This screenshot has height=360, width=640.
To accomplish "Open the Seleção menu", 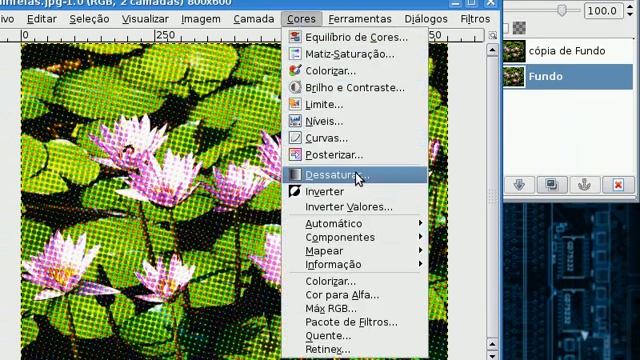I will point(89,19).
